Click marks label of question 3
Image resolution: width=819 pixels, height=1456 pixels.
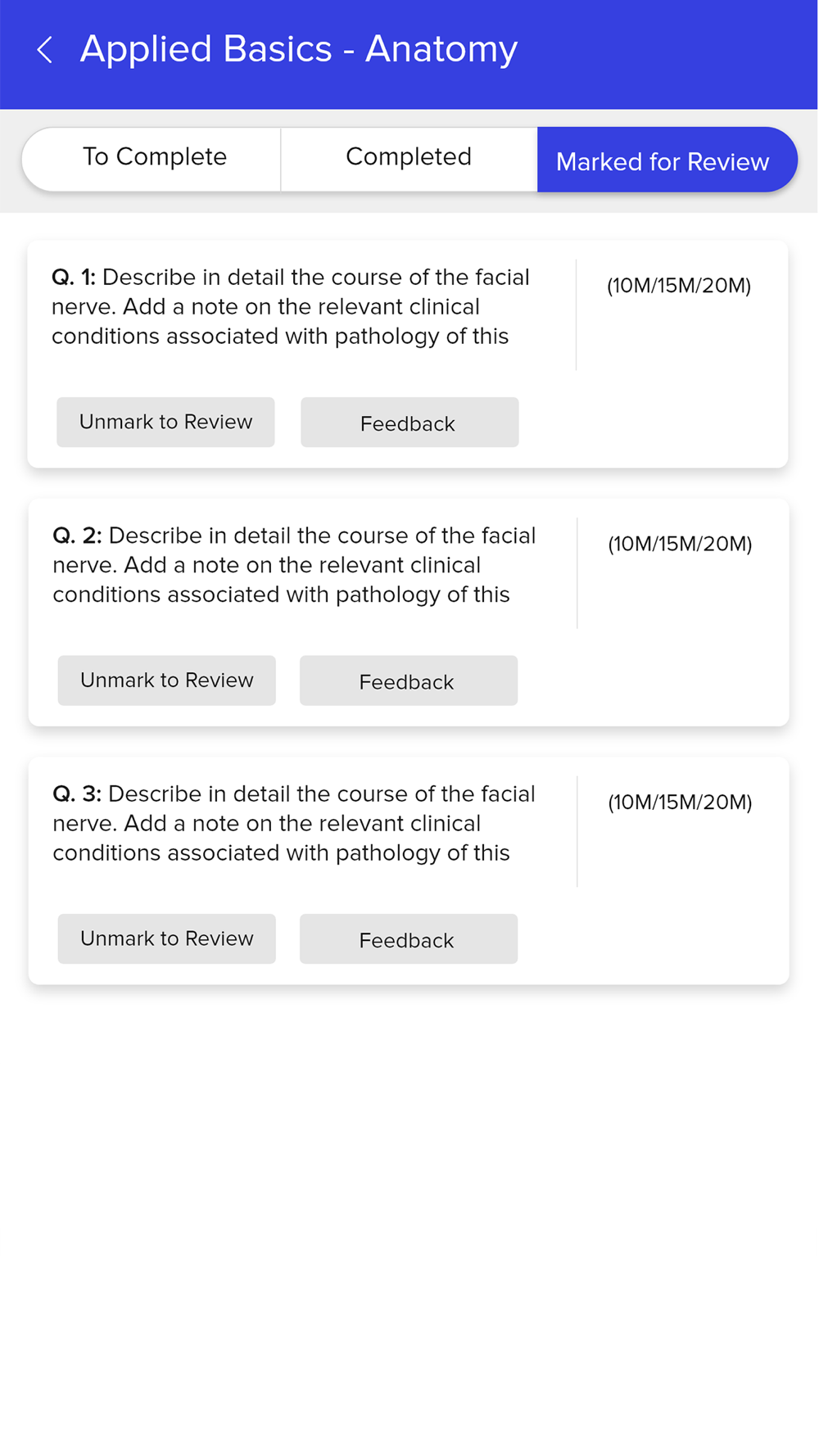coord(680,803)
